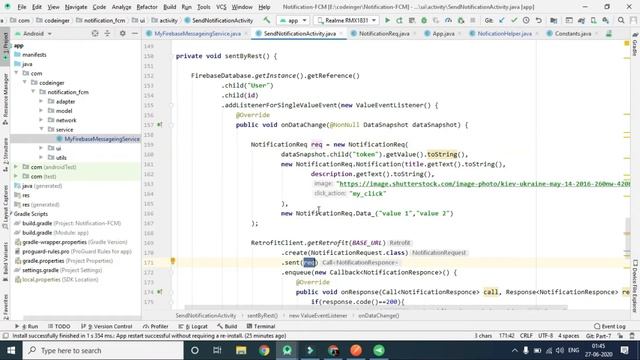Screen dimensions: 640x360
Task: Hide the Project panel with minus icon
Action: click(x=135, y=33)
